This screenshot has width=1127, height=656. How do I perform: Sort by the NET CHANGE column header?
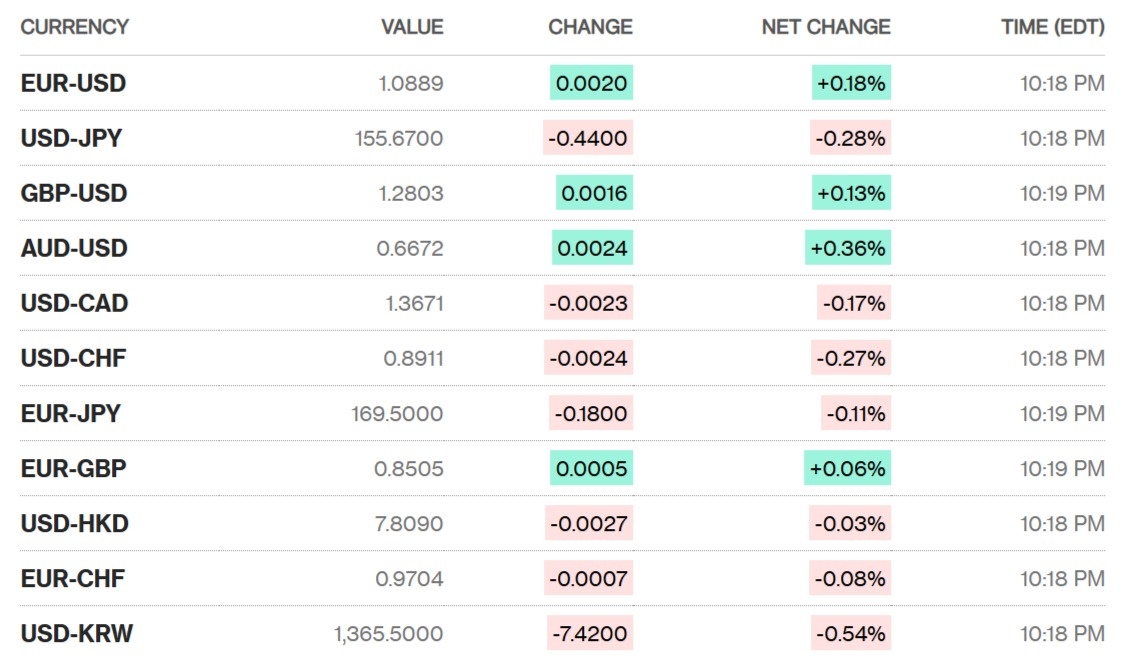tap(826, 27)
